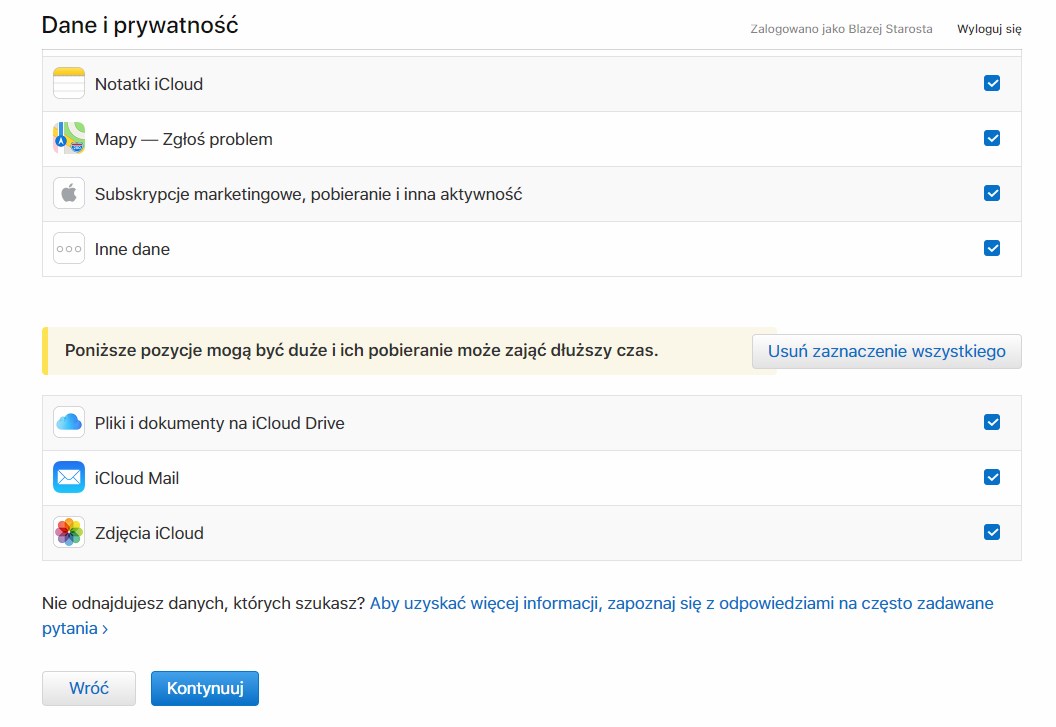The image size is (1056, 727).
Task: Click the Zdjęcia iCloud photos flower icon
Action: (x=69, y=532)
